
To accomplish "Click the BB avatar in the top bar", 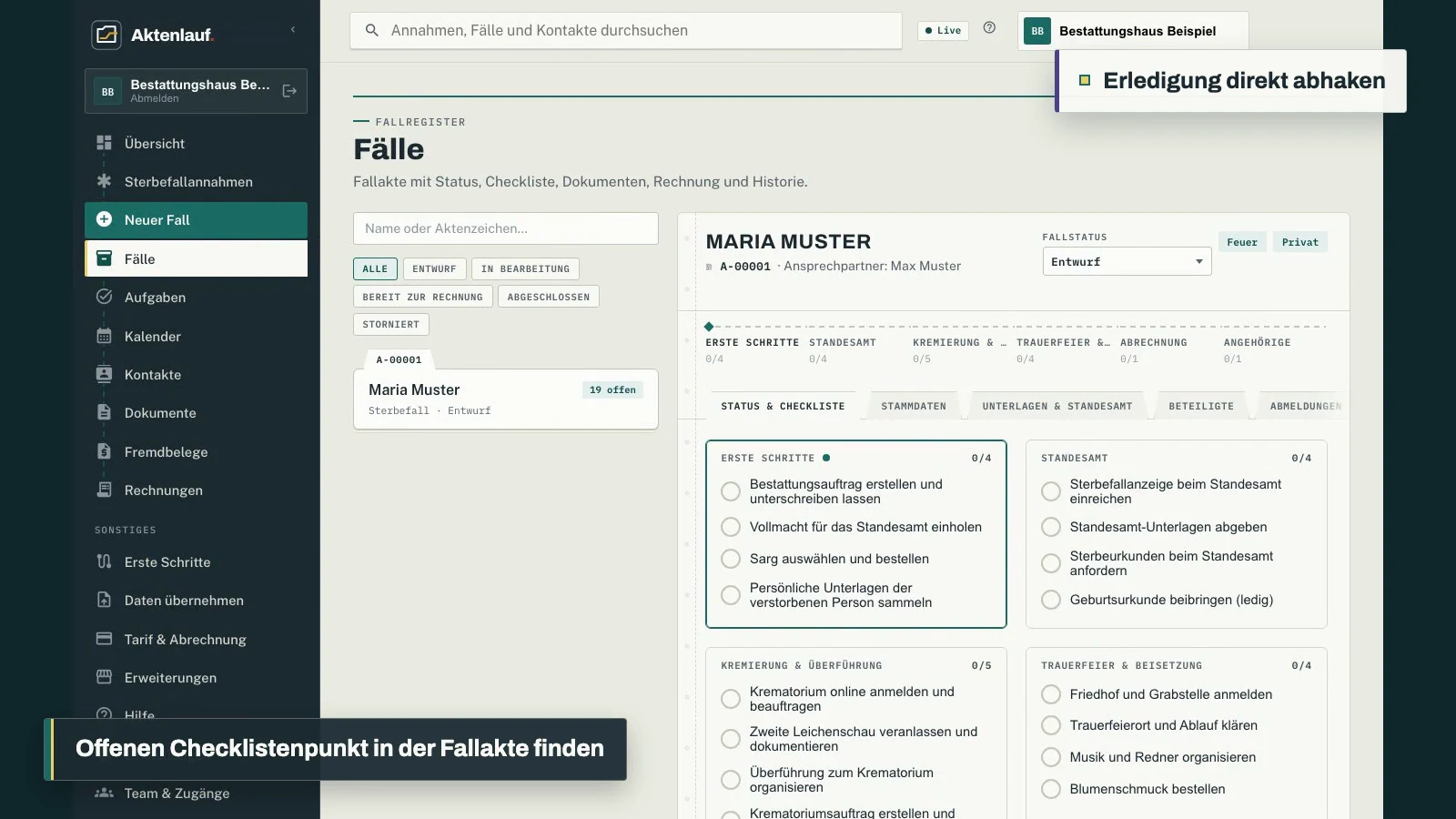I will (1037, 31).
